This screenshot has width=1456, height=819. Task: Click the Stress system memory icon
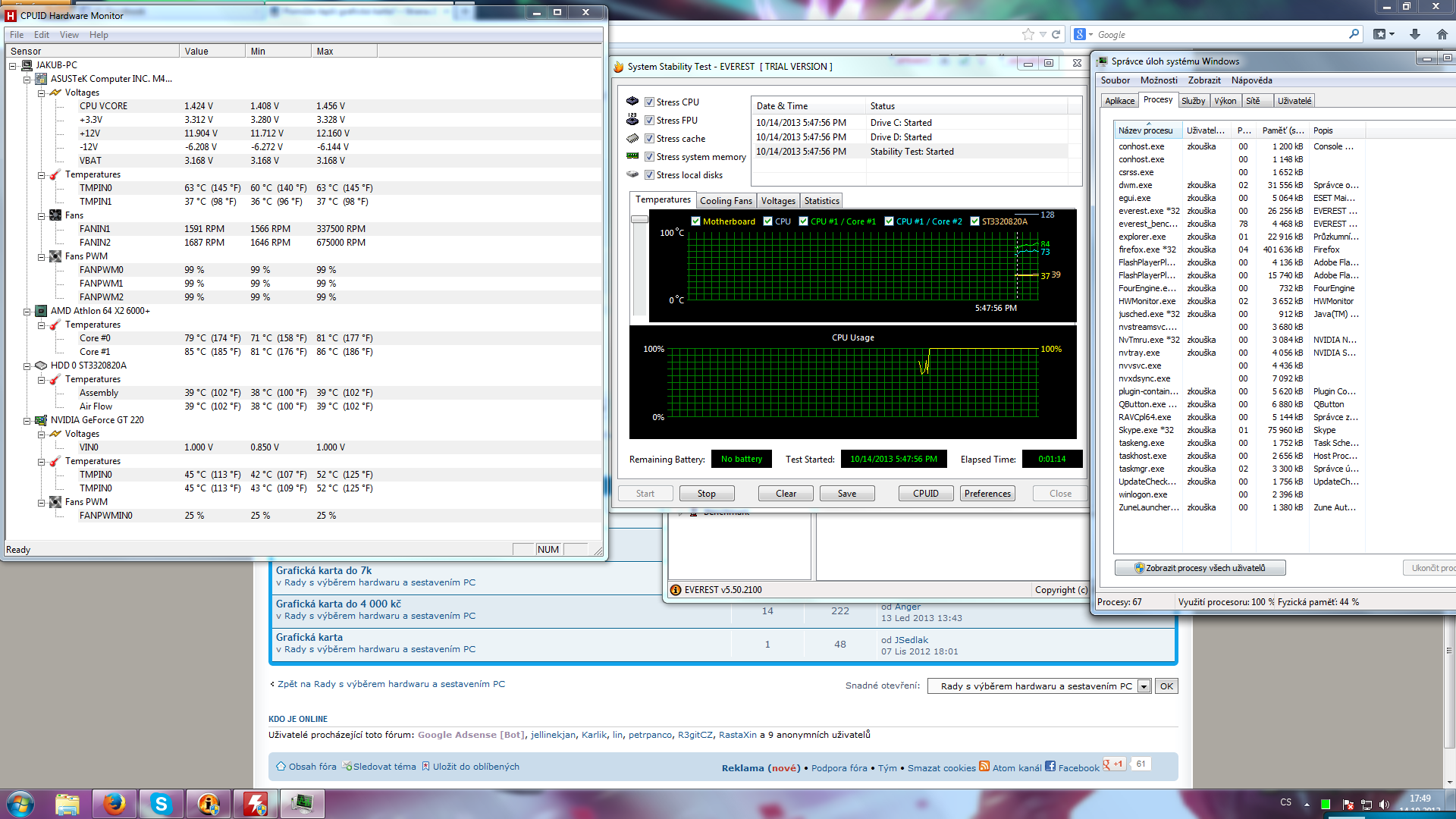[632, 156]
